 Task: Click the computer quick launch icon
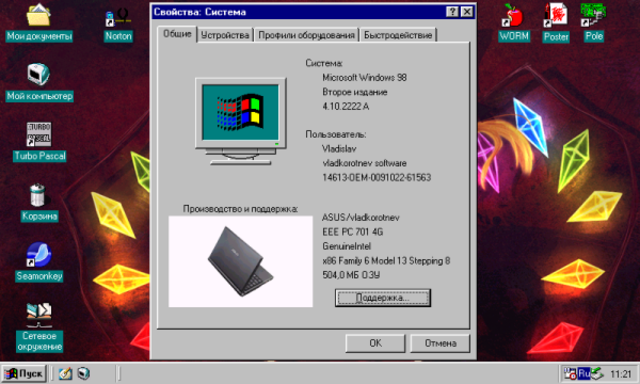83,373
